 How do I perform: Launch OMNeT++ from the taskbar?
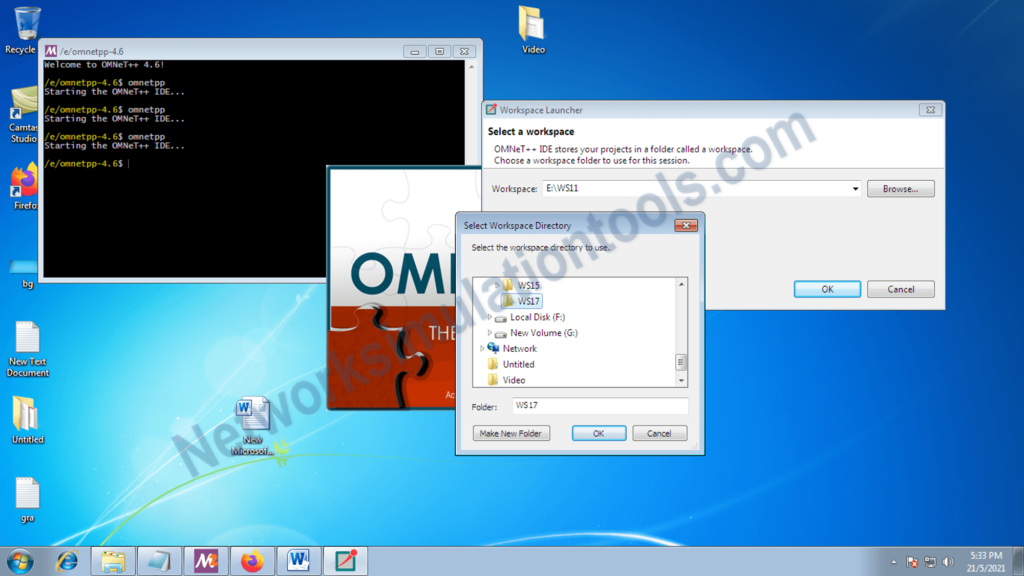coord(205,561)
